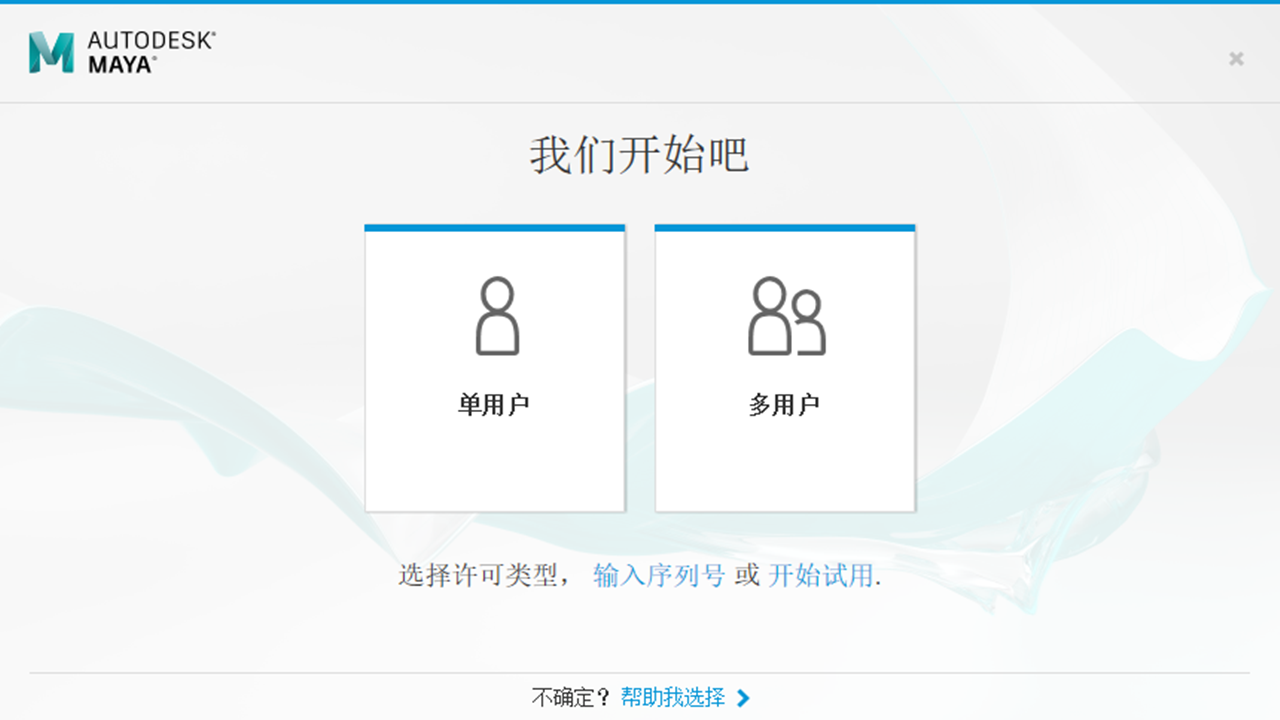This screenshot has height=720, width=1280.
Task: Click the 单用户 text label
Action: (x=494, y=405)
